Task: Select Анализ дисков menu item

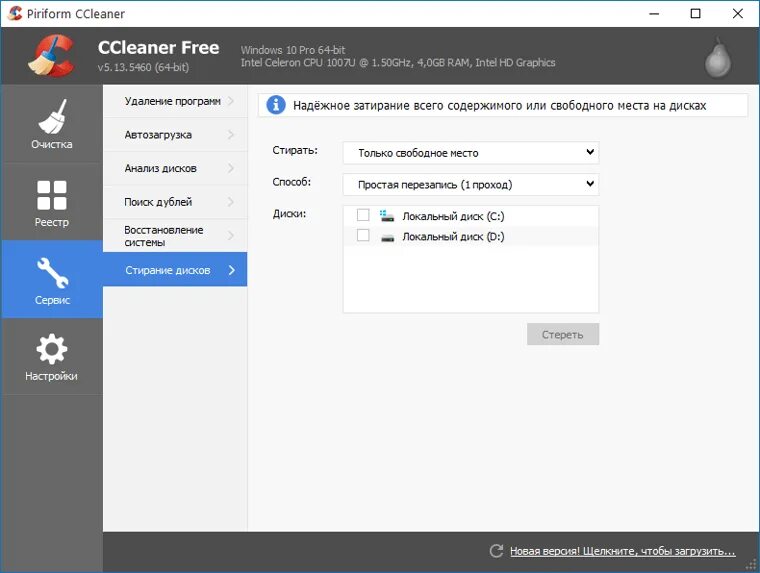Action: point(175,168)
